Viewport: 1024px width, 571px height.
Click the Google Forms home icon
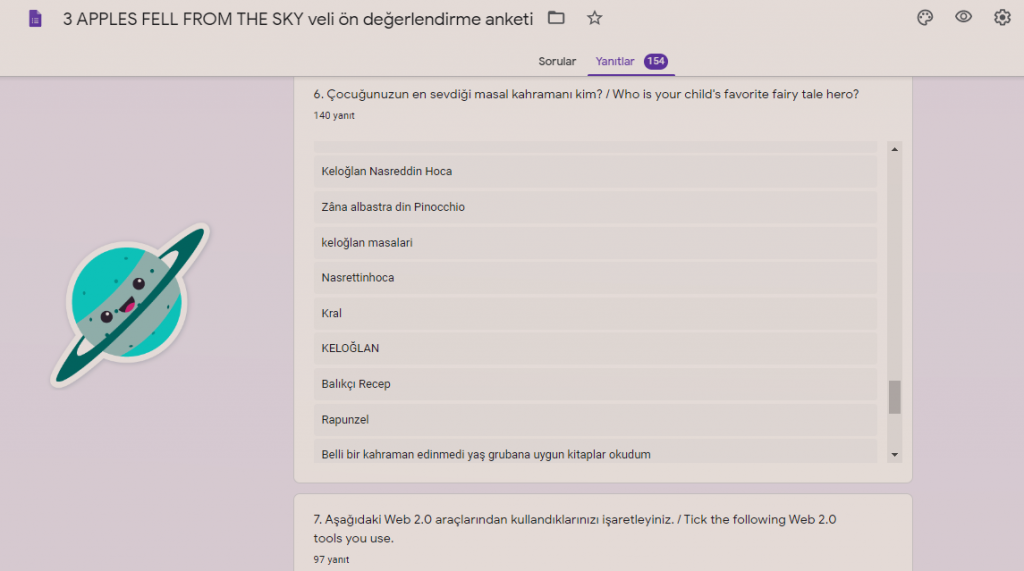(x=35, y=18)
